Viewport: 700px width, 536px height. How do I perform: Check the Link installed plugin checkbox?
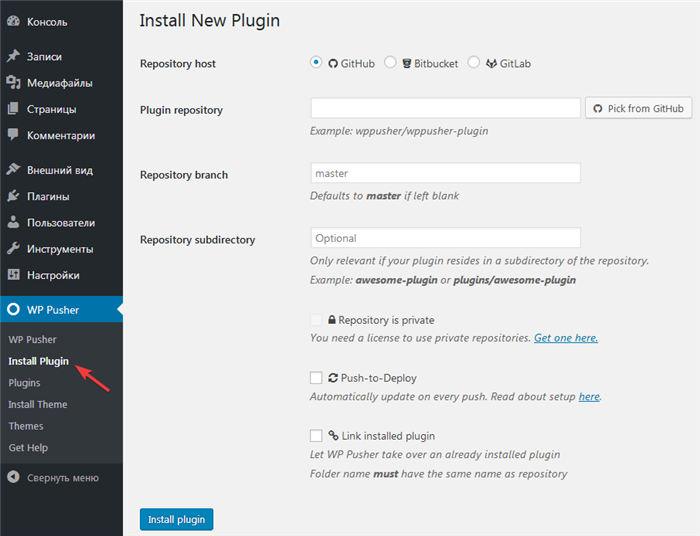coord(316,436)
